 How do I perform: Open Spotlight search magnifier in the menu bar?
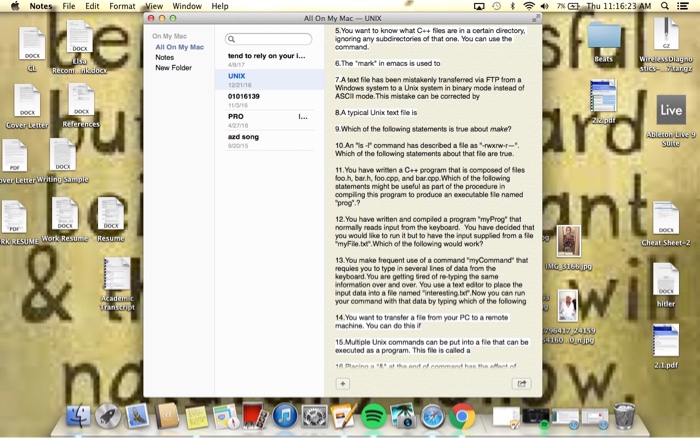665,6
